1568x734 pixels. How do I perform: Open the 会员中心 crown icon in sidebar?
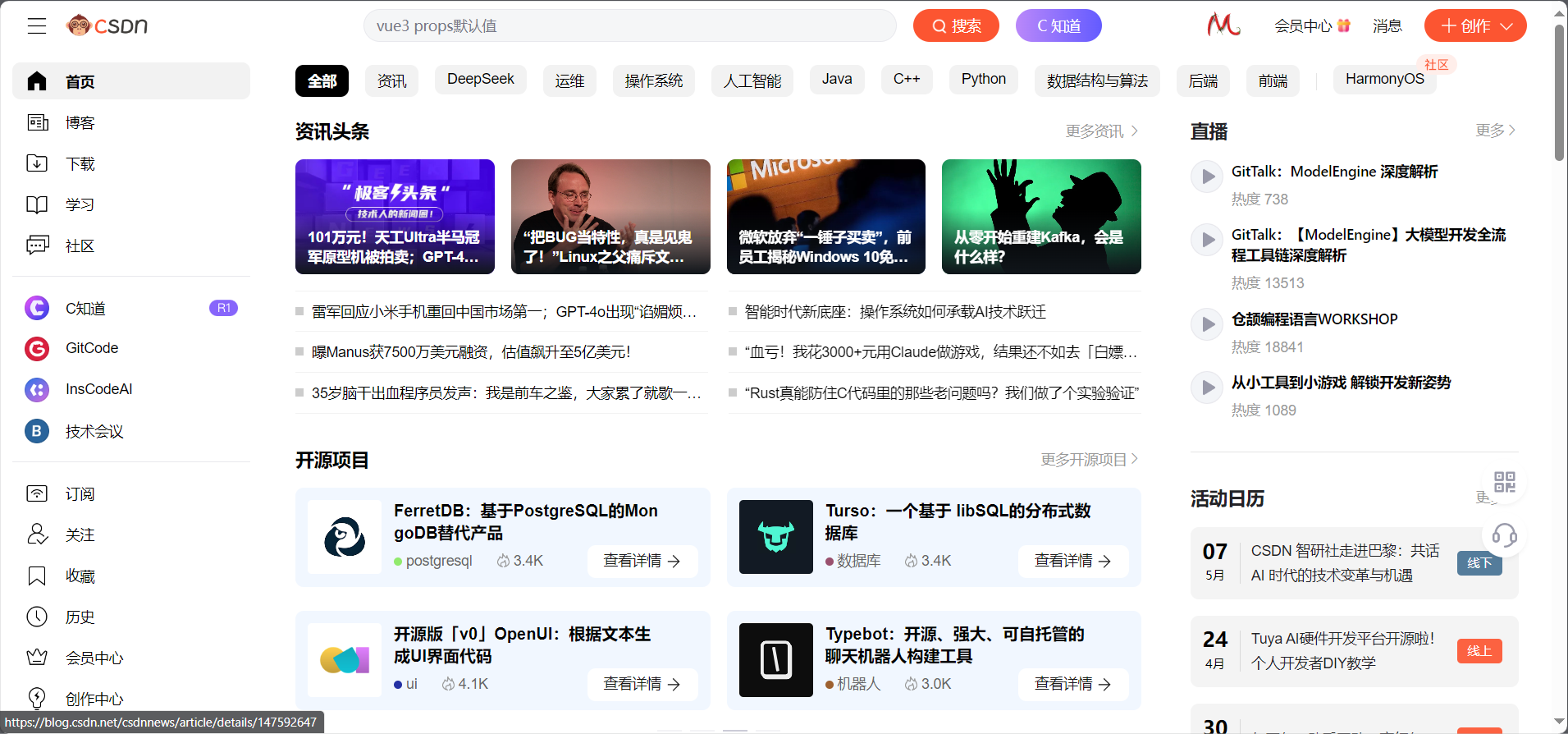(x=37, y=658)
